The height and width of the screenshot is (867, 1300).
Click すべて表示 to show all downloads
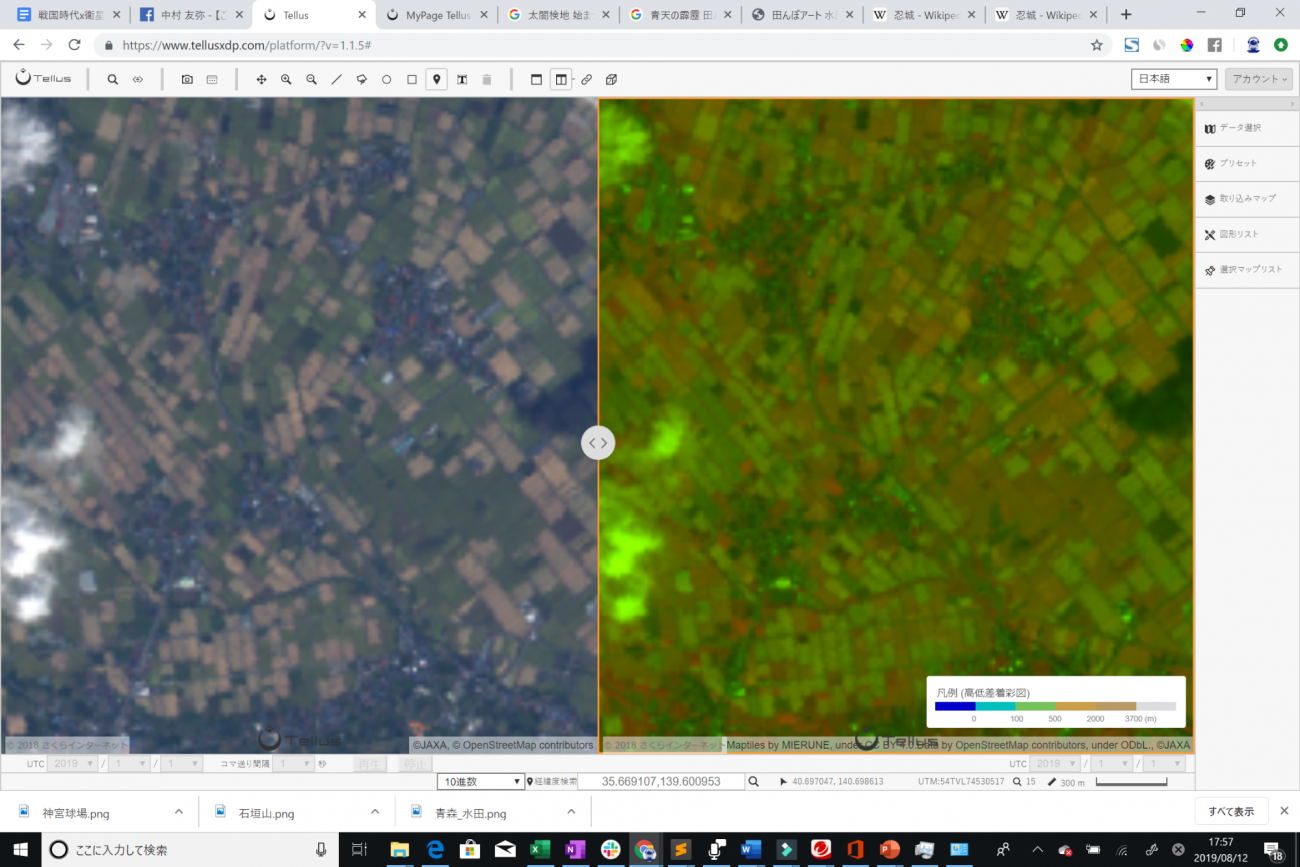click(1231, 811)
